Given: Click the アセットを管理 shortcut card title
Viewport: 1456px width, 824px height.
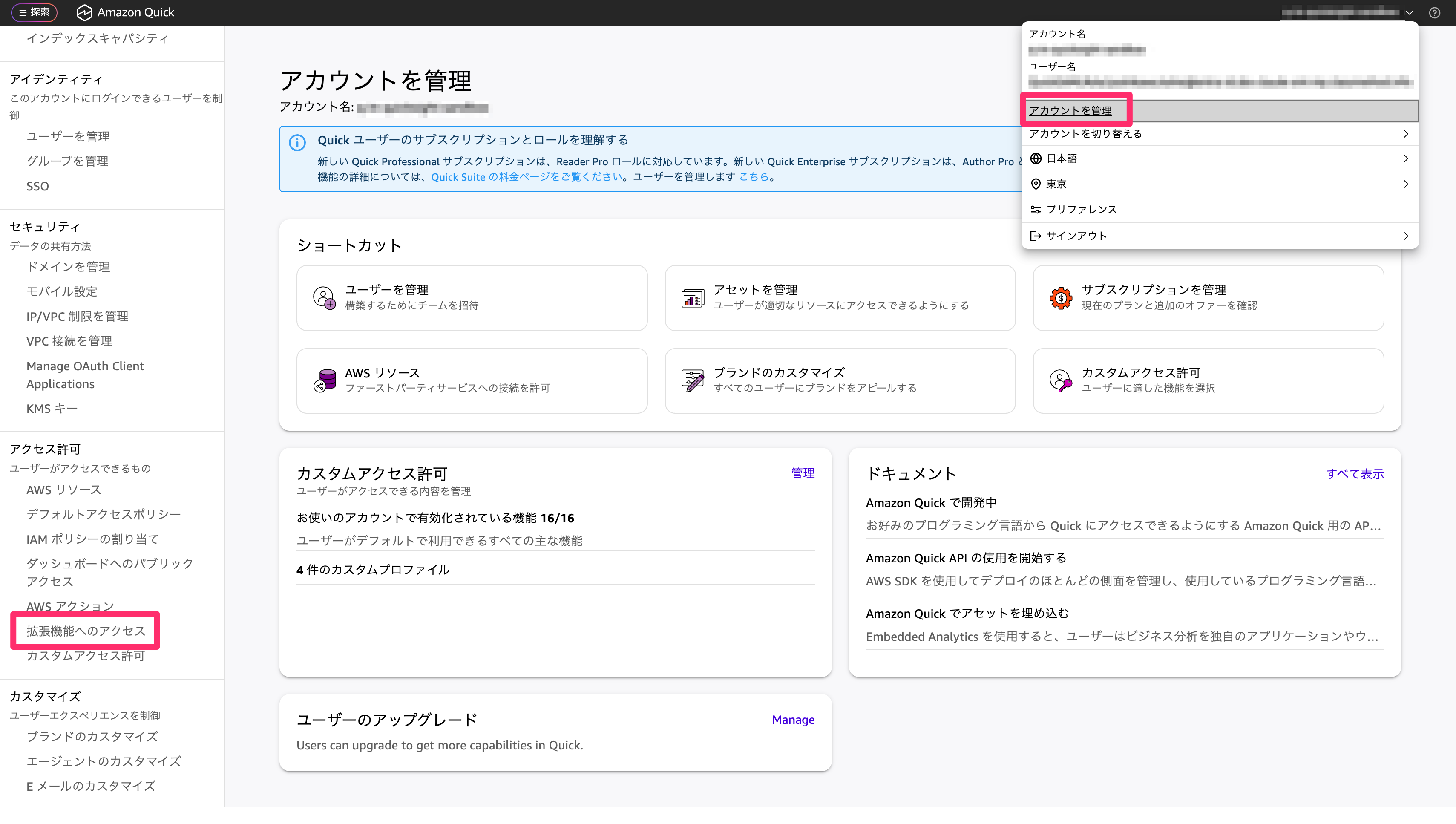Looking at the screenshot, I should click(x=755, y=290).
